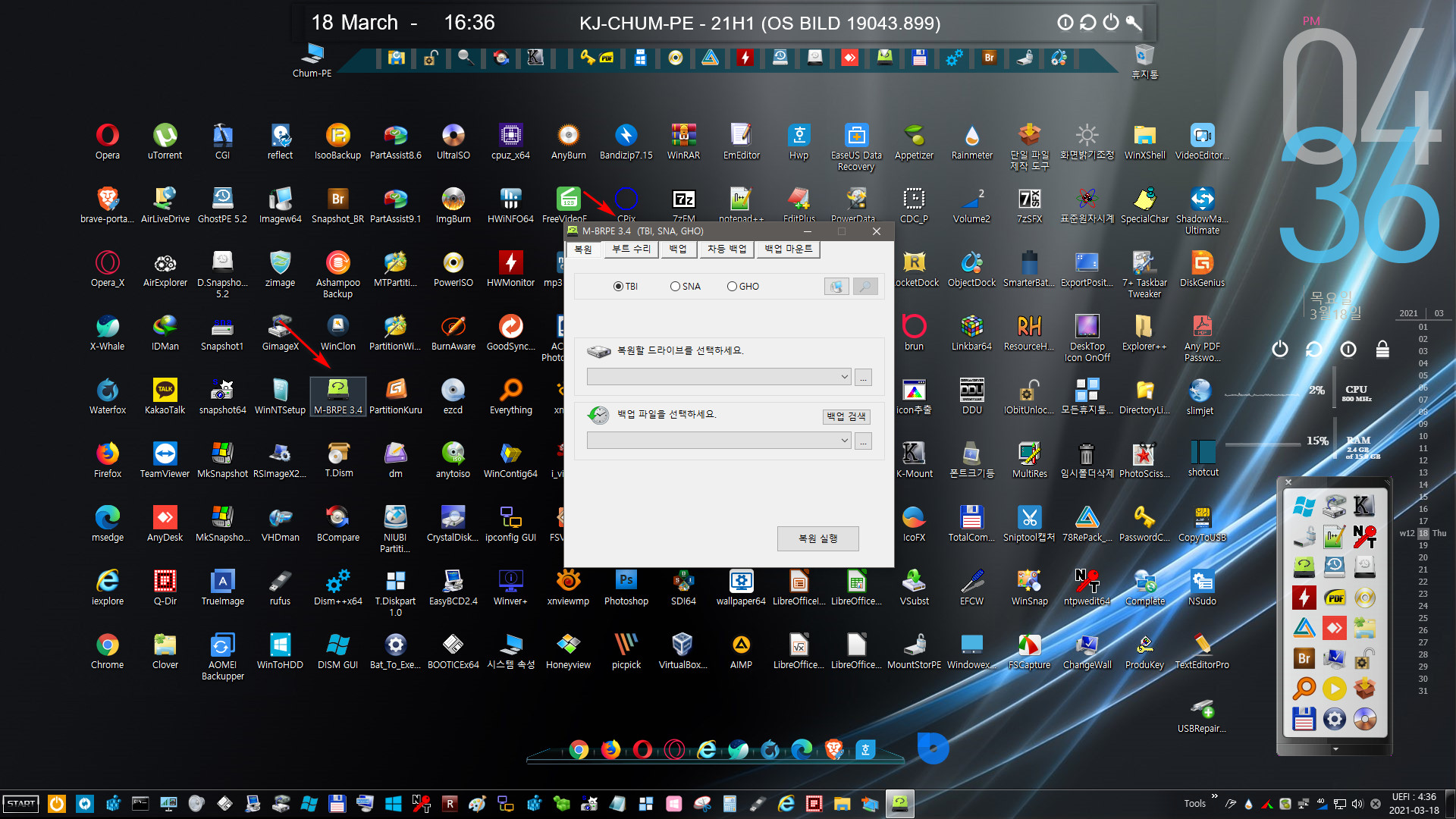Click the 백업 검색 button
The height and width of the screenshot is (819, 1456).
(846, 416)
